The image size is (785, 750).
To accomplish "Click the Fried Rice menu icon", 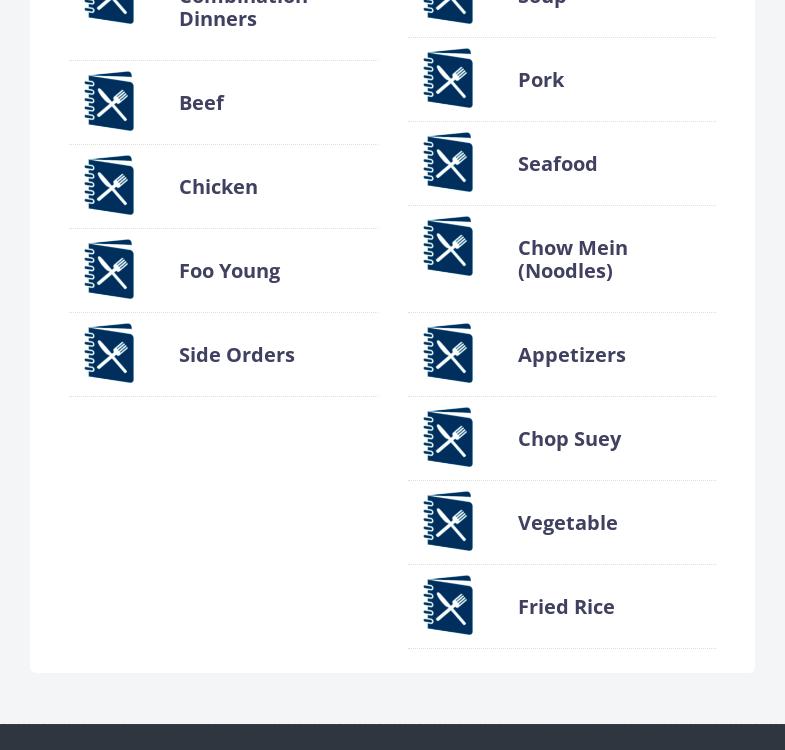I will tap(448, 606).
